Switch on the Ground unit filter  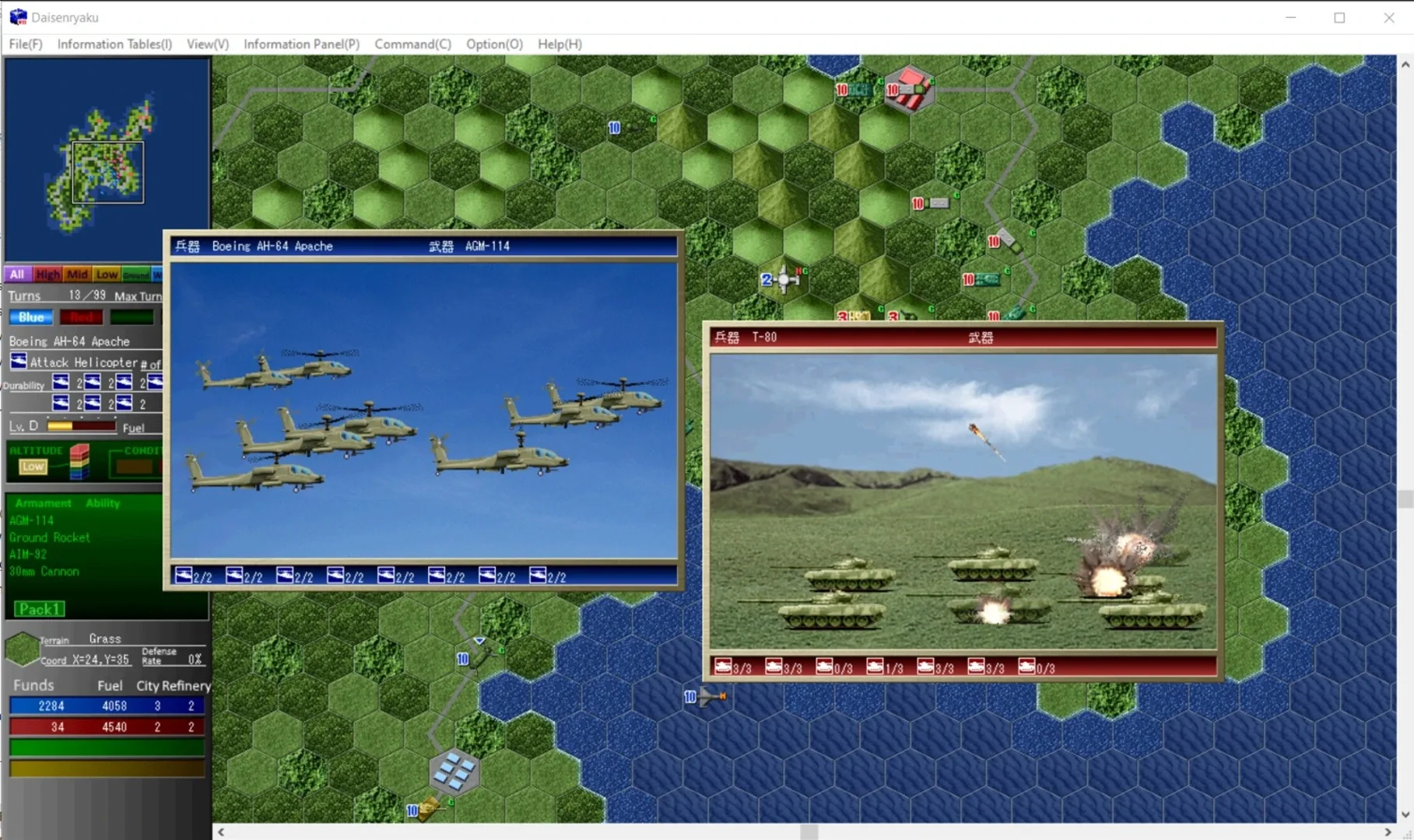(137, 274)
